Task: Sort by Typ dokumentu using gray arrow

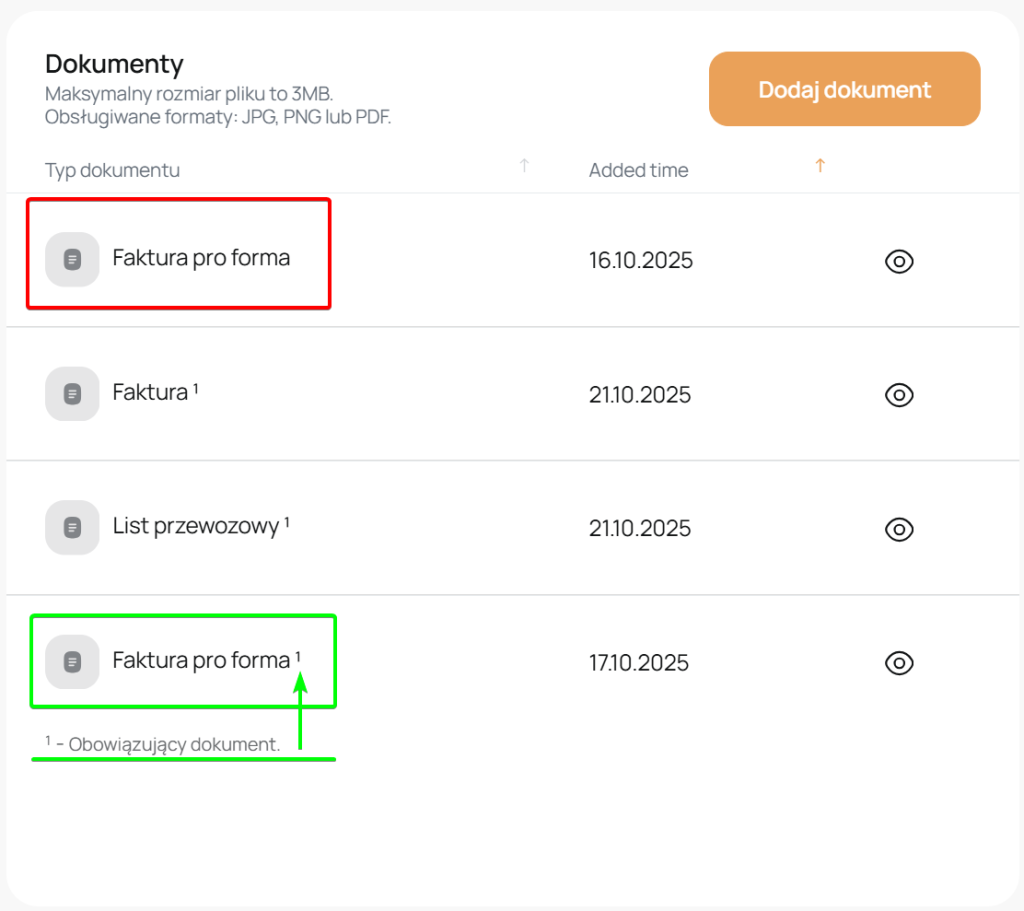Action: tap(524, 166)
